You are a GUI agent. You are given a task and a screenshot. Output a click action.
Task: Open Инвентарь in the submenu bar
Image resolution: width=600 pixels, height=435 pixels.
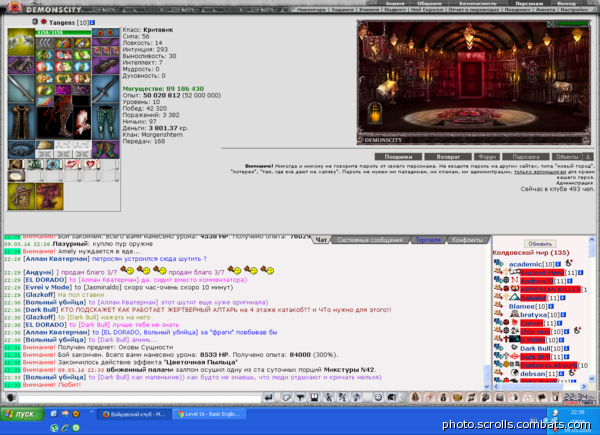tap(311, 10)
